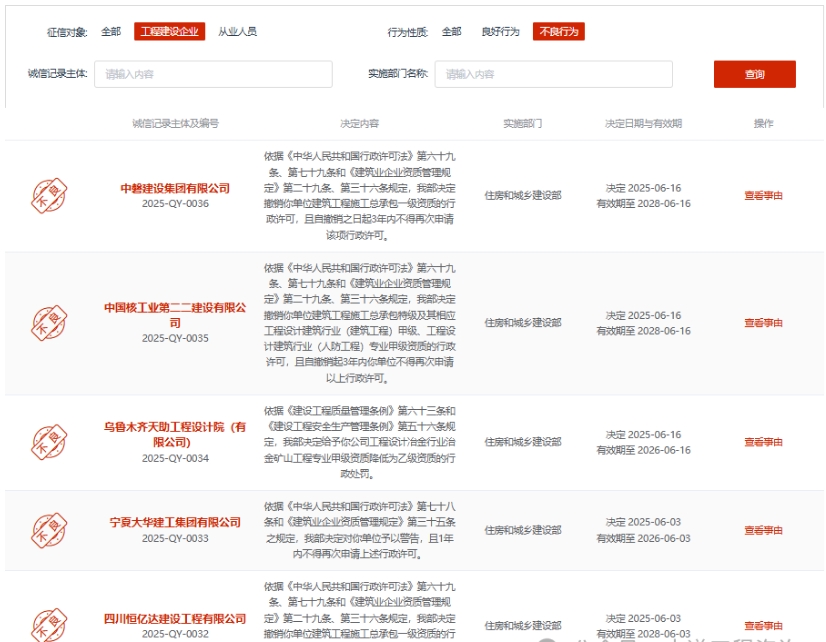The height and width of the screenshot is (642, 826).
Task: Click the decision text for 乌鲁木齐天助工程设计院
Action: [x=360, y=442]
